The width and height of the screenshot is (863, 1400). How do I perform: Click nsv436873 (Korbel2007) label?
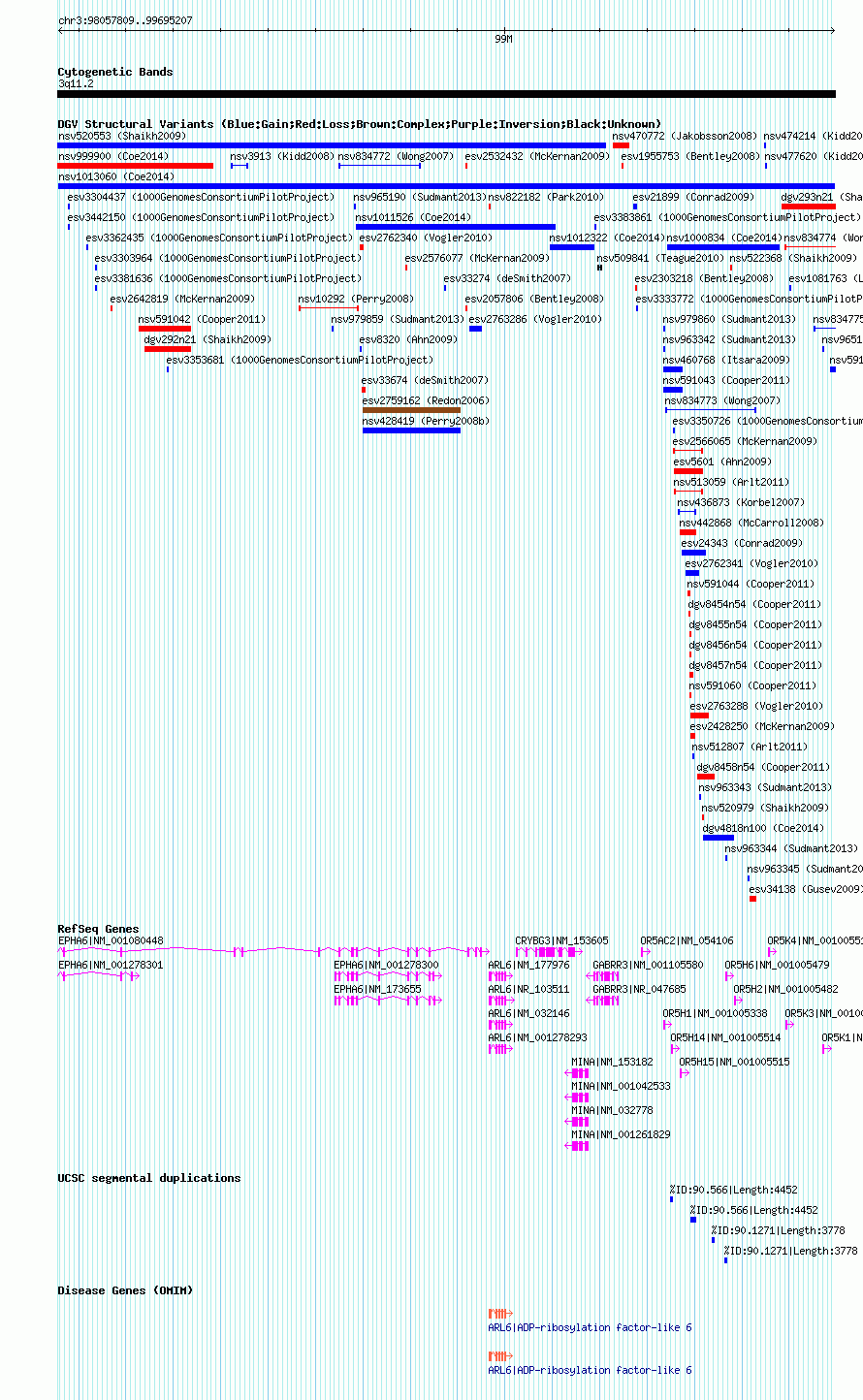coord(741,502)
